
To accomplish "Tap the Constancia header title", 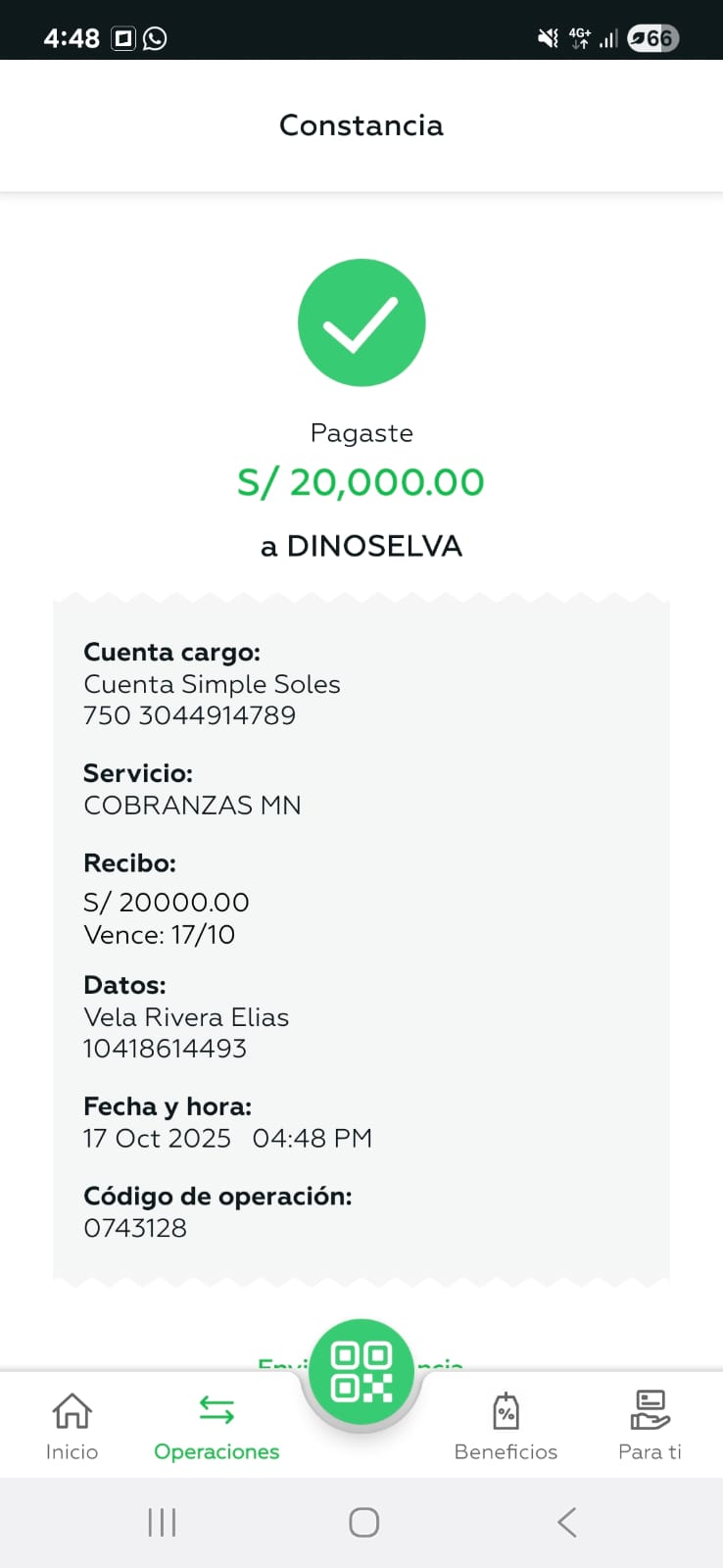I will pyautogui.click(x=361, y=125).
